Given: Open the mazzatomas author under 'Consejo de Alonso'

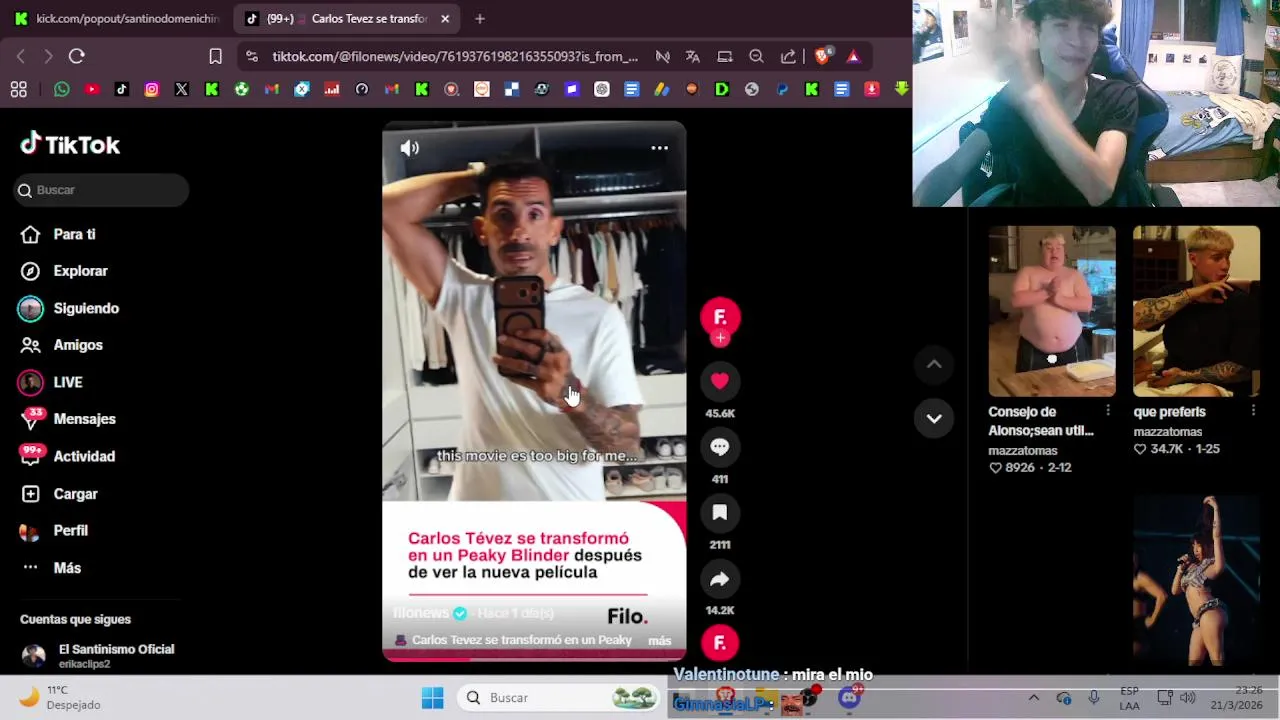Looking at the screenshot, I should pyautogui.click(x=1023, y=451).
